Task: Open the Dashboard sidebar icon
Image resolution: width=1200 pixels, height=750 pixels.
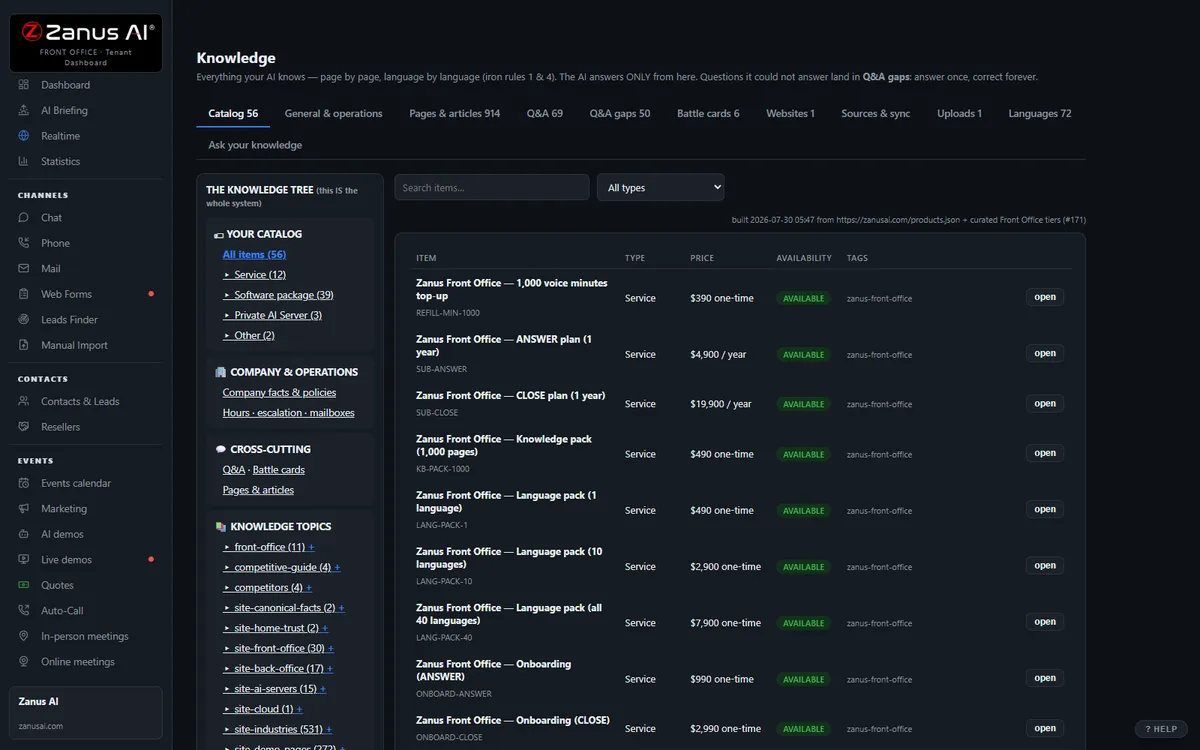Action: click(24, 85)
